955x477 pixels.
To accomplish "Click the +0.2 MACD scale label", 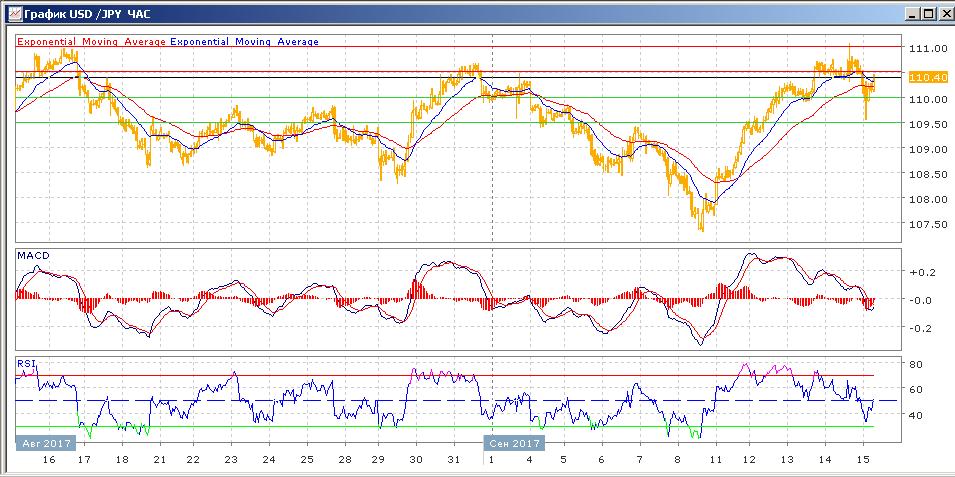I will coord(920,272).
